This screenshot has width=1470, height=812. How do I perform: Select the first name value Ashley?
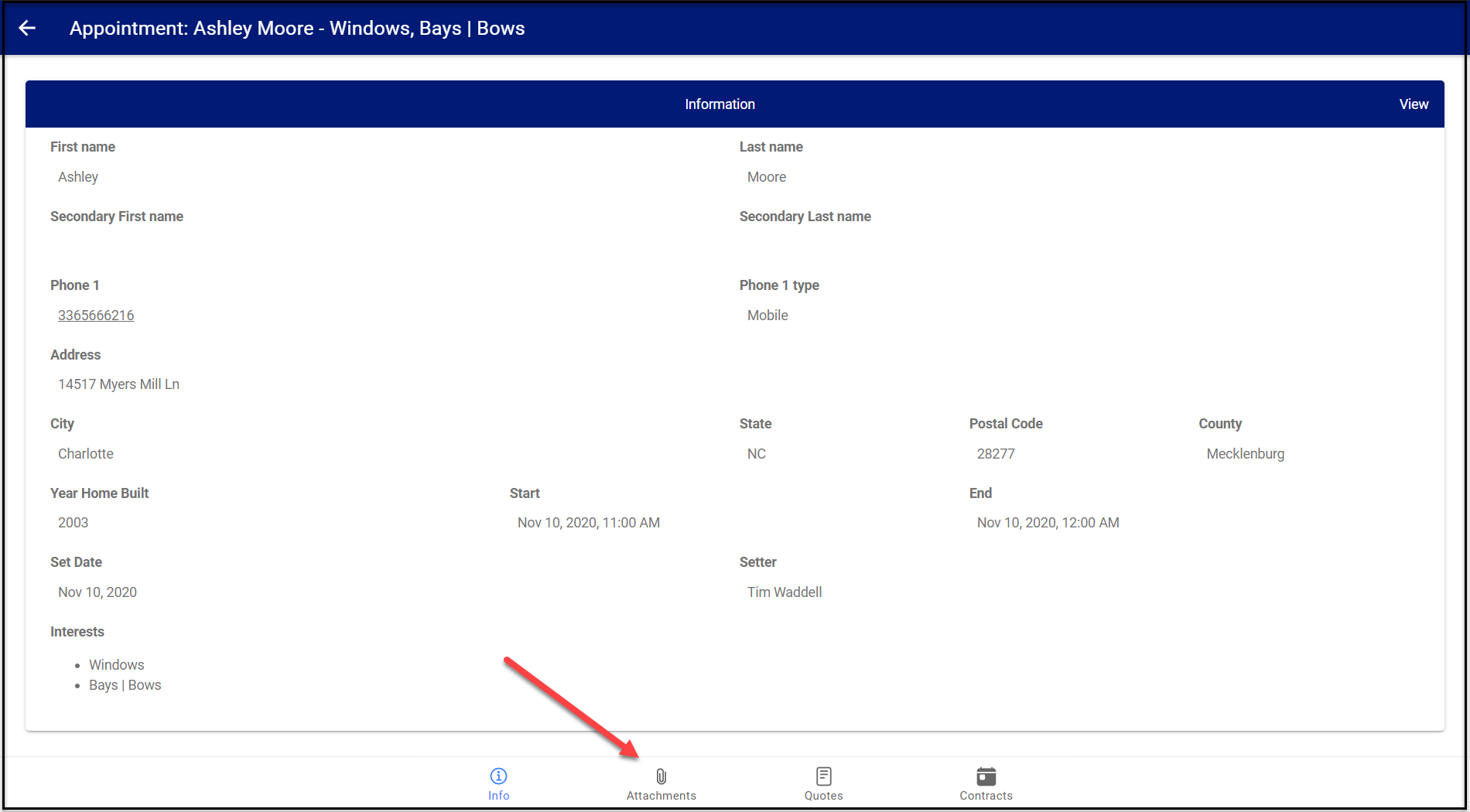(x=78, y=177)
